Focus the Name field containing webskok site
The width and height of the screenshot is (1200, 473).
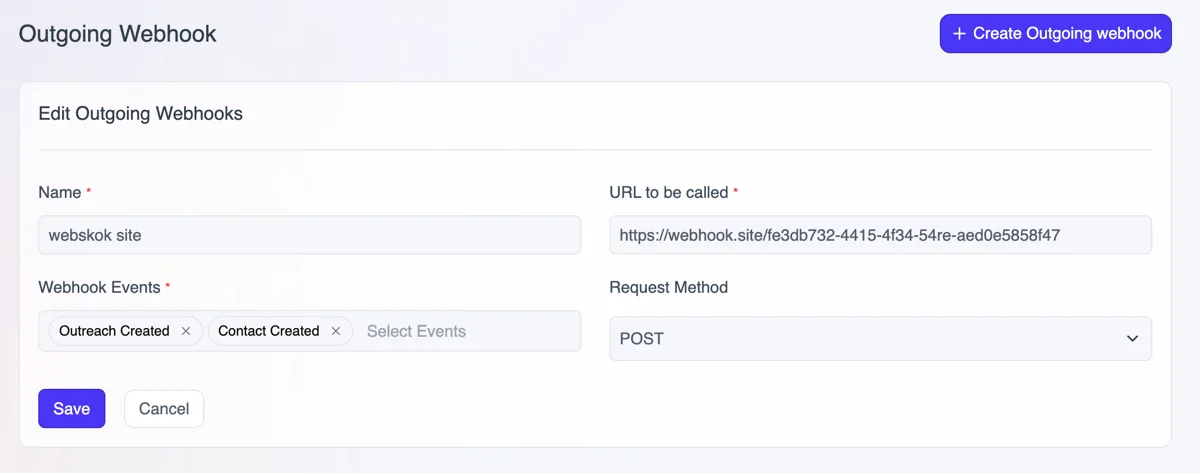tap(309, 235)
